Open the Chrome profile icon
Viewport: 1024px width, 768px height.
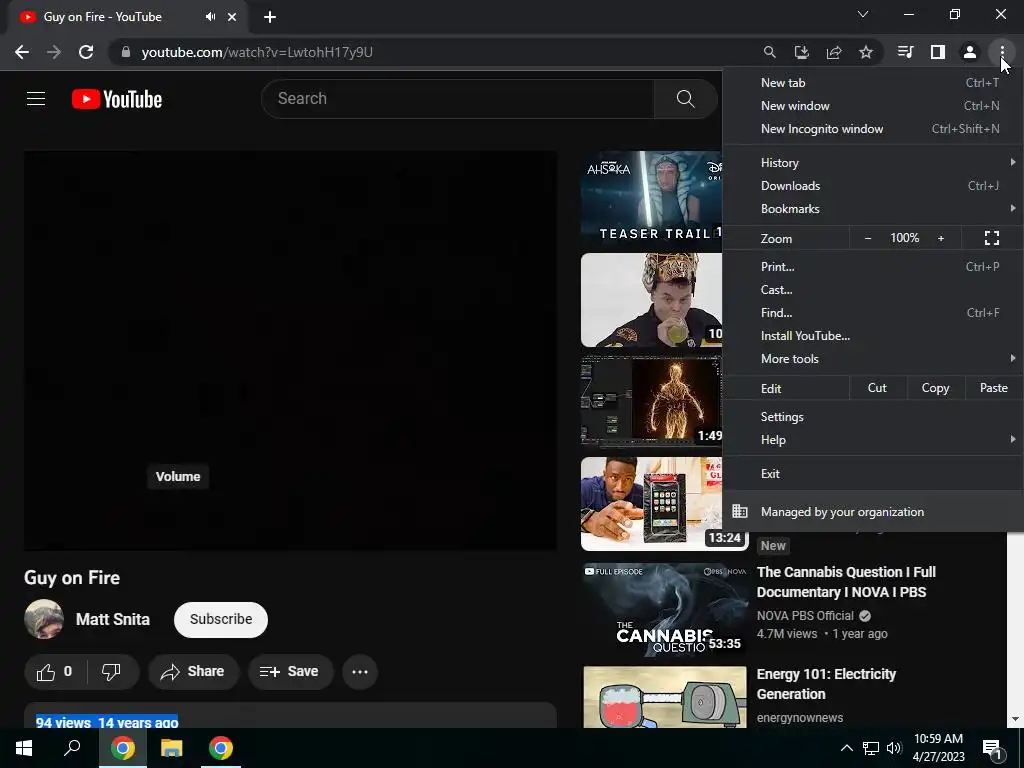coord(970,52)
